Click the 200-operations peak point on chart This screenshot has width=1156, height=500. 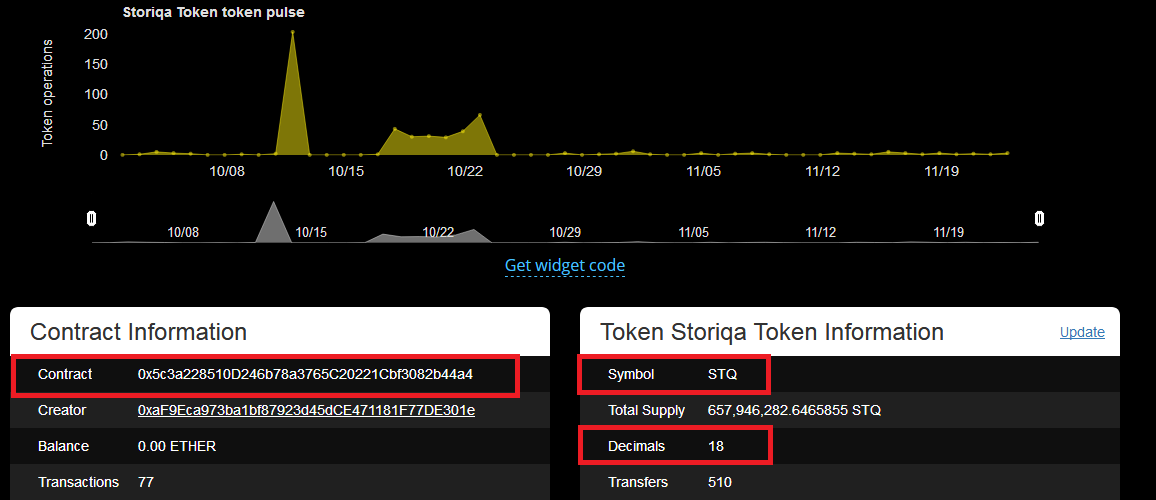point(293,32)
